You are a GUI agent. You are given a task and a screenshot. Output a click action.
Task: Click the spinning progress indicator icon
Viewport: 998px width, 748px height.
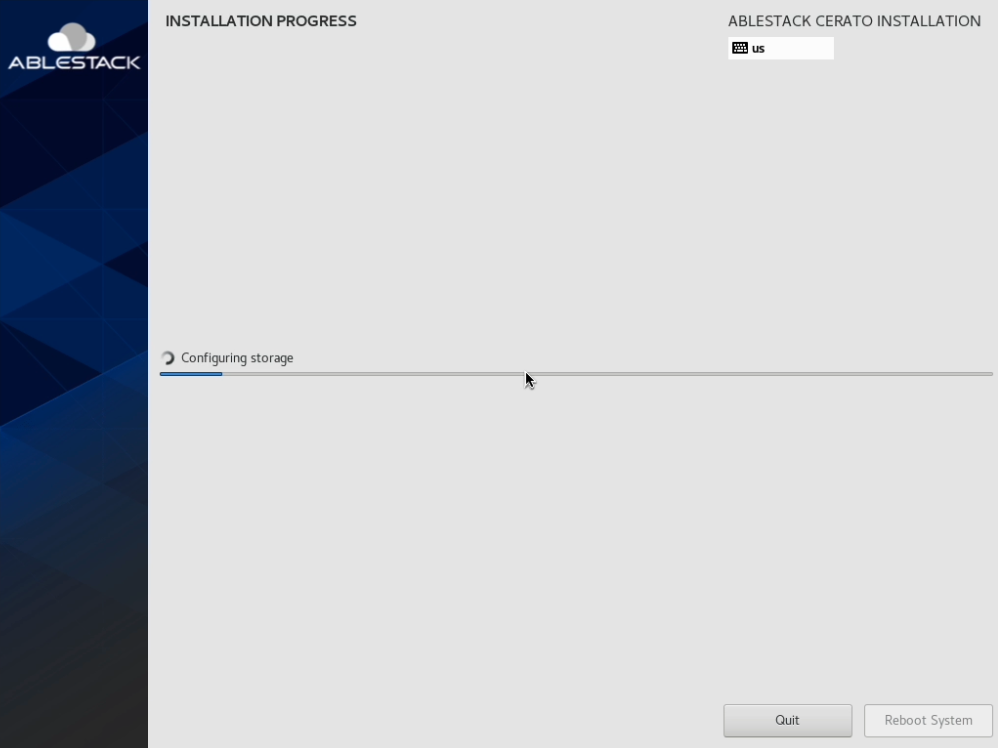pyautogui.click(x=168, y=358)
